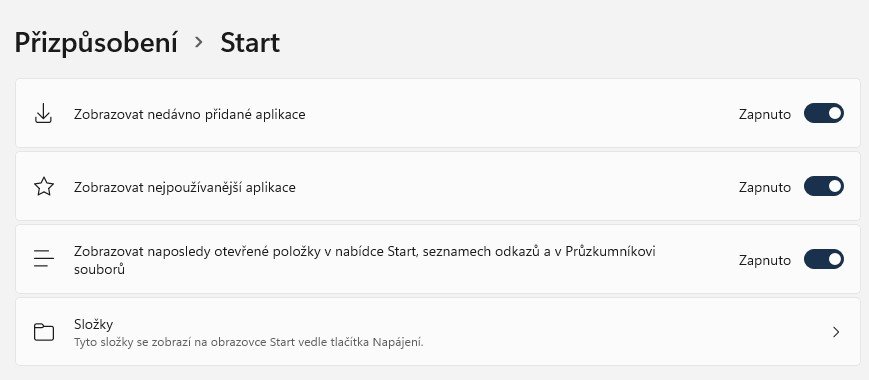Go back to Přizpůsobení via breadcrumb
Image resolution: width=869 pixels, height=380 pixels.
96,43
